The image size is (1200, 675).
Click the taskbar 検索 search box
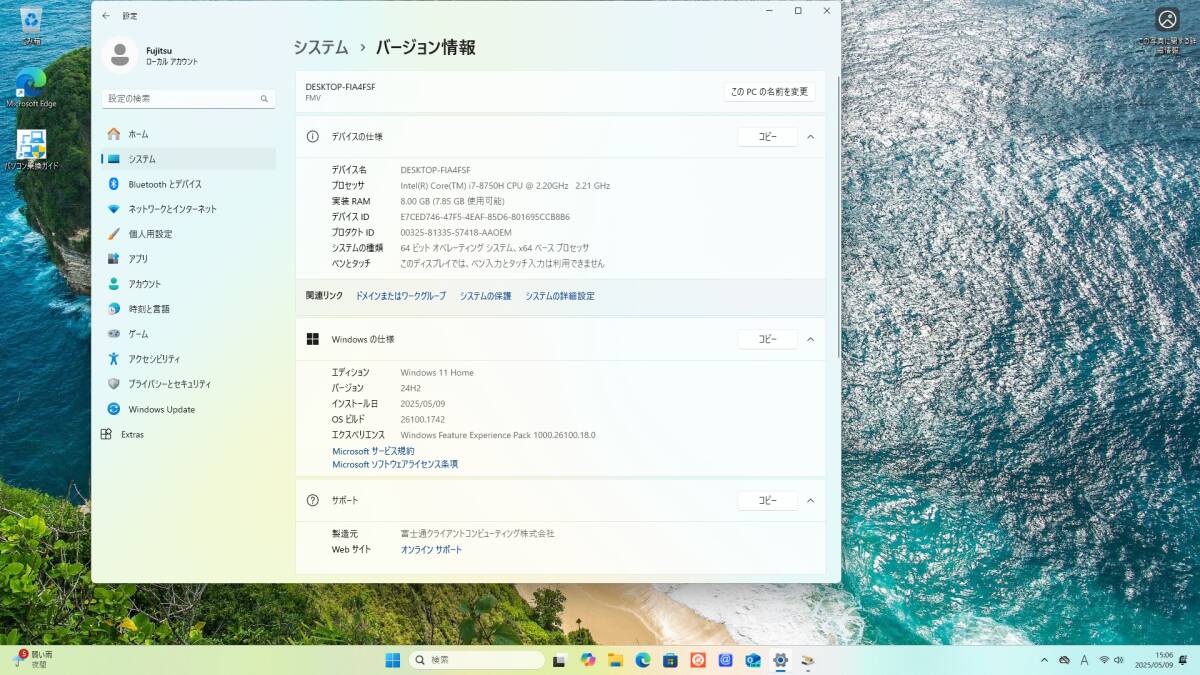tap(477, 660)
